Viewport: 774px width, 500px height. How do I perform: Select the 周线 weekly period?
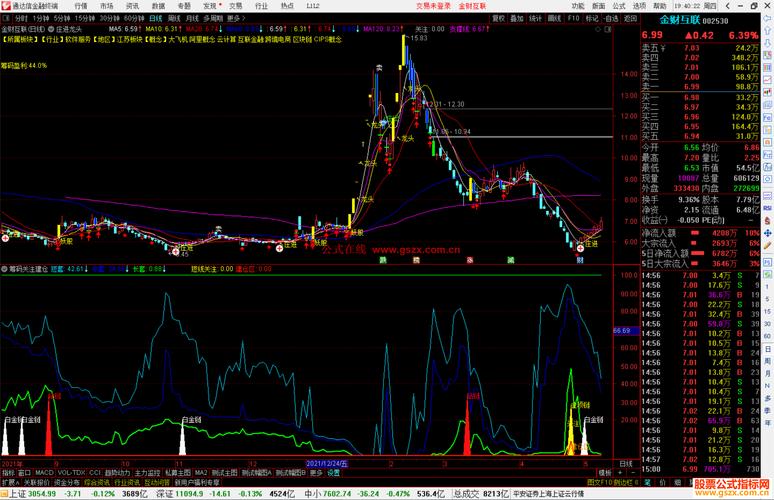point(174,18)
